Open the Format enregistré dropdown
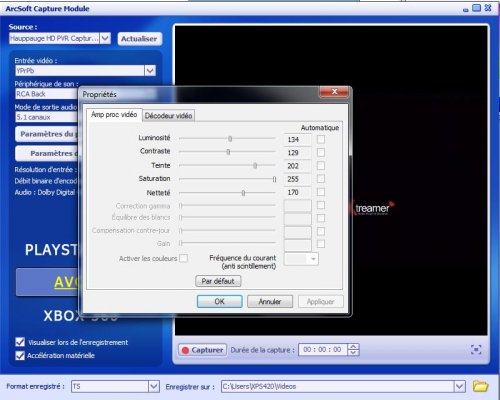Viewport: 500px width, 400px height. click(153, 387)
